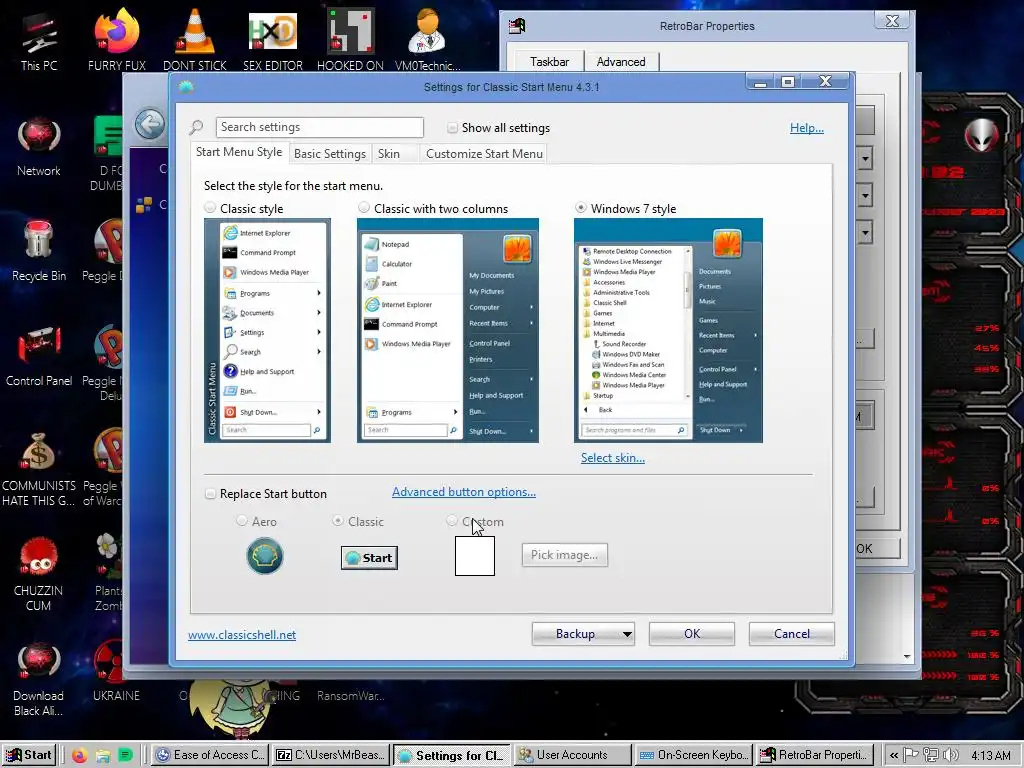Choose the Aero start button radio option

(242, 520)
